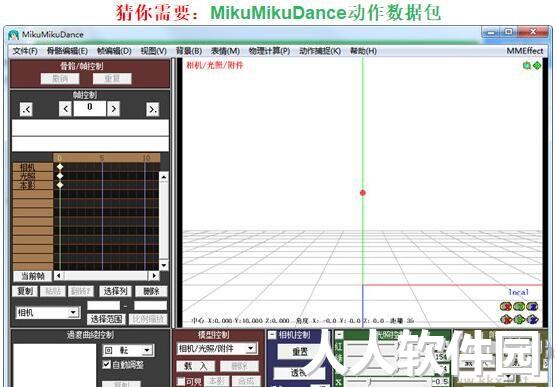Toggle the 自動调整 checkbox
This screenshot has height=387, width=556.
(x=106, y=364)
